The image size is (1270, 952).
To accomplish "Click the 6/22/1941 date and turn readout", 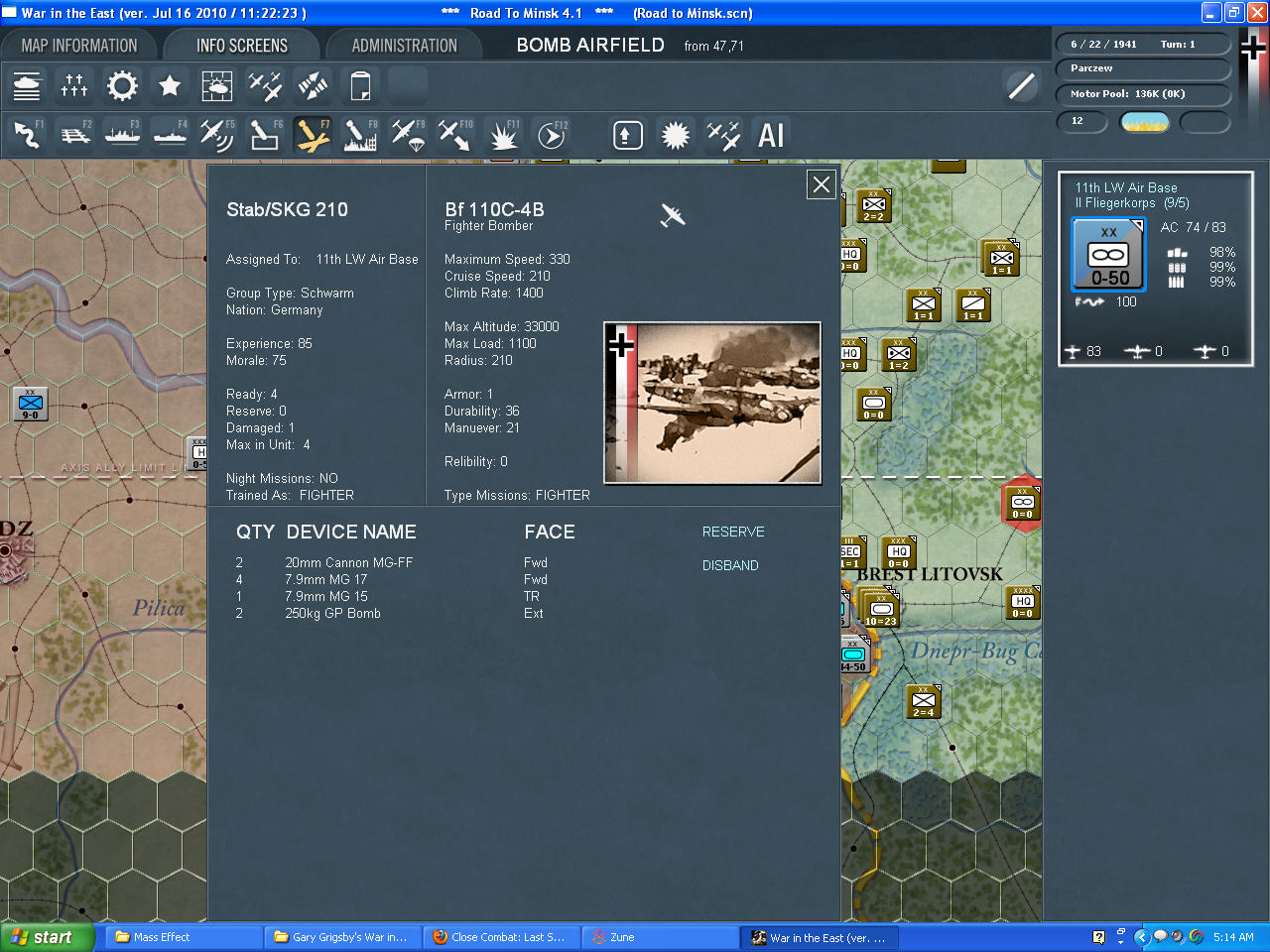I will pyautogui.click(x=1143, y=44).
